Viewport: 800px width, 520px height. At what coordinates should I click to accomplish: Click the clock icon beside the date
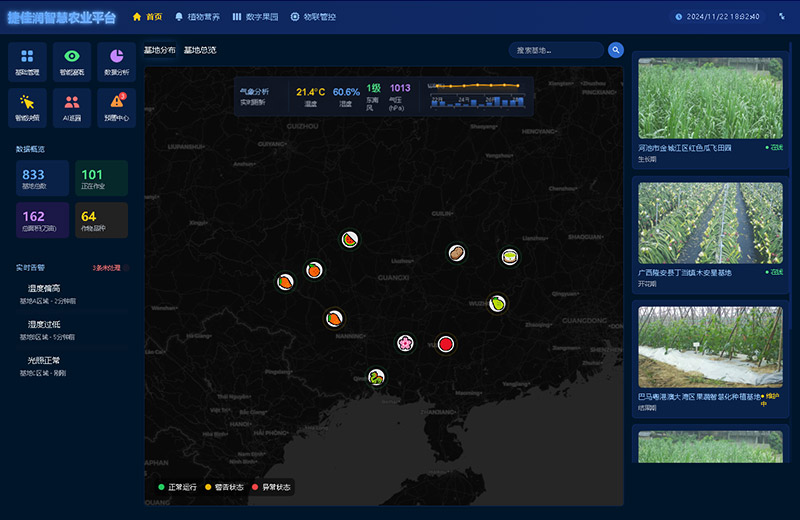(679, 17)
